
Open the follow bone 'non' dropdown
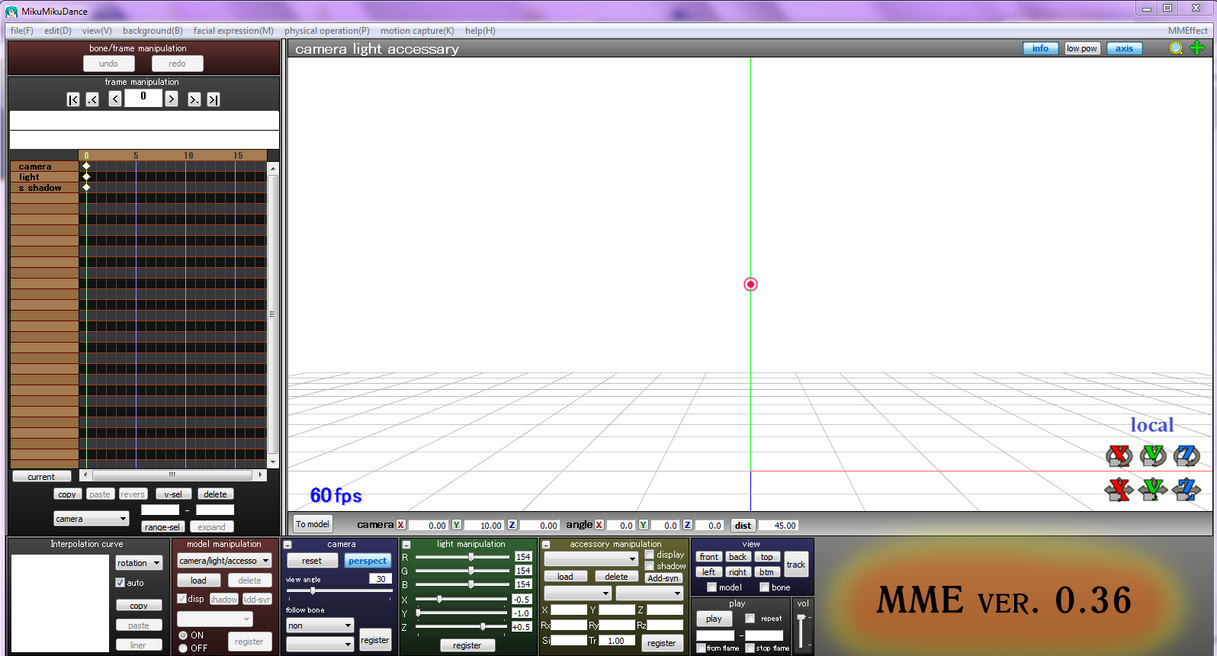click(320, 625)
